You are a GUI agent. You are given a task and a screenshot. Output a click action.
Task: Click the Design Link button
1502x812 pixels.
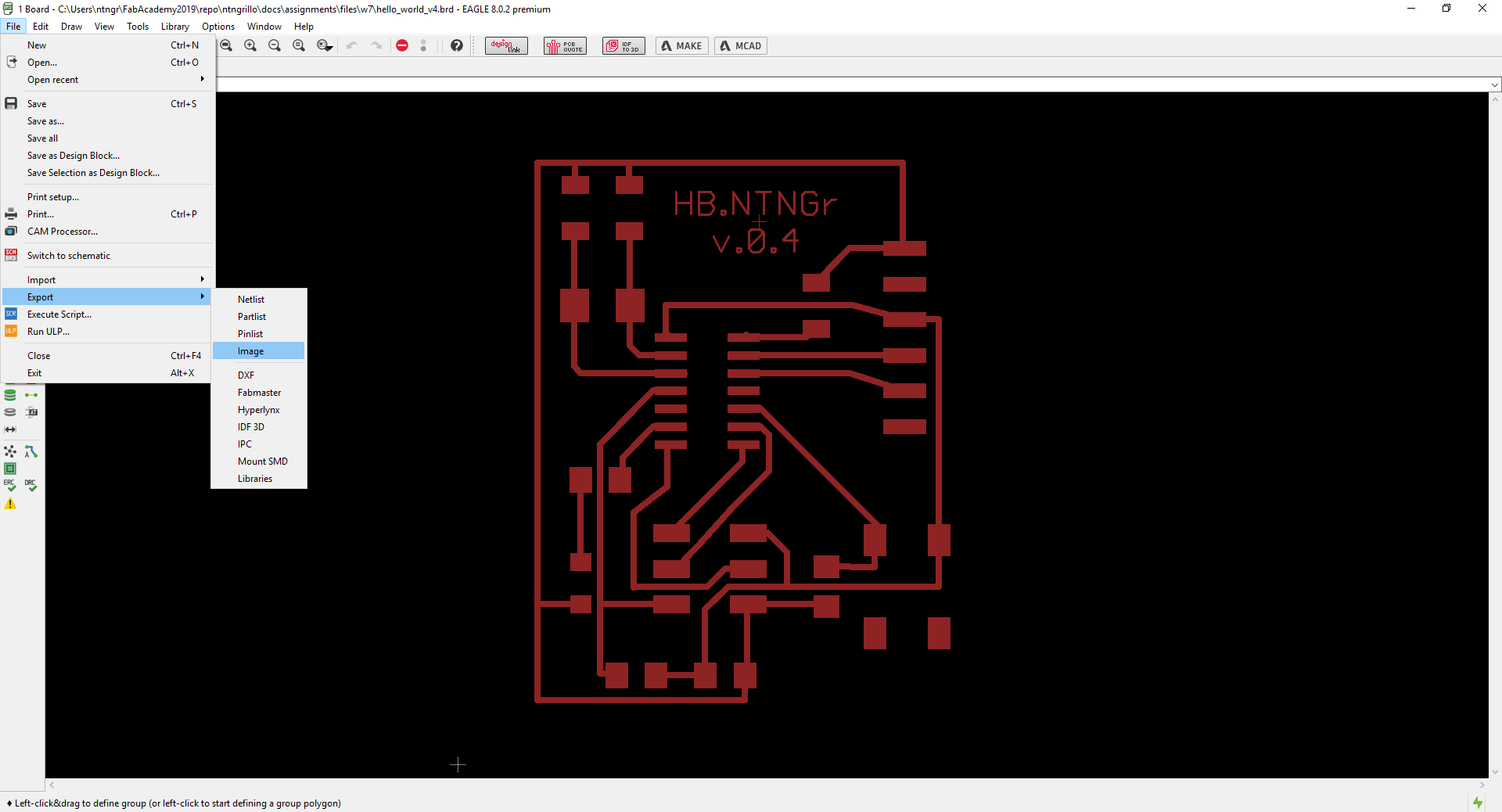[506, 45]
